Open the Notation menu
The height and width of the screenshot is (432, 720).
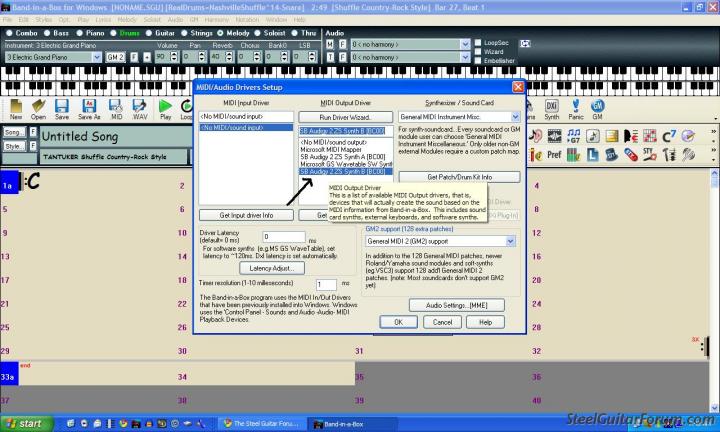point(248,20)
